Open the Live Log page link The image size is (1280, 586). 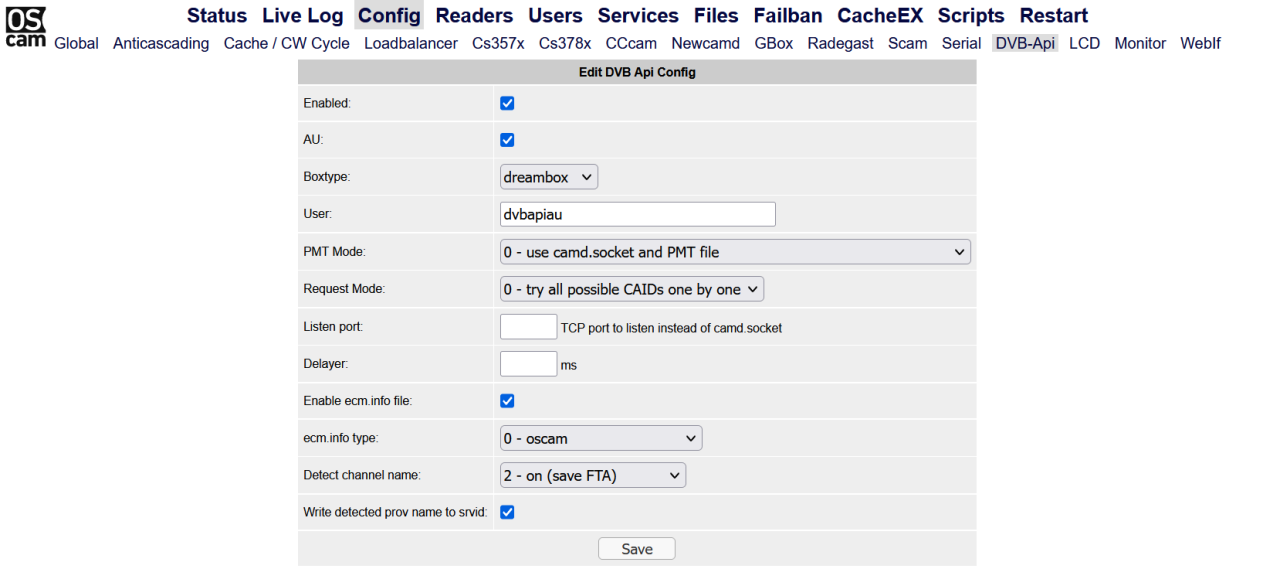point(303,15)
